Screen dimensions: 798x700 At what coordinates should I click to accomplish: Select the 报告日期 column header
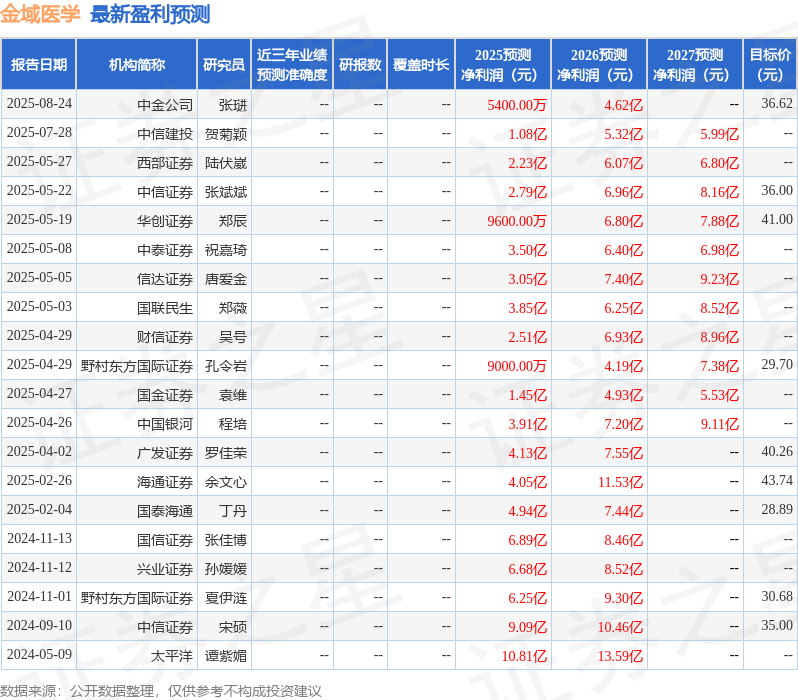(39, 65)
